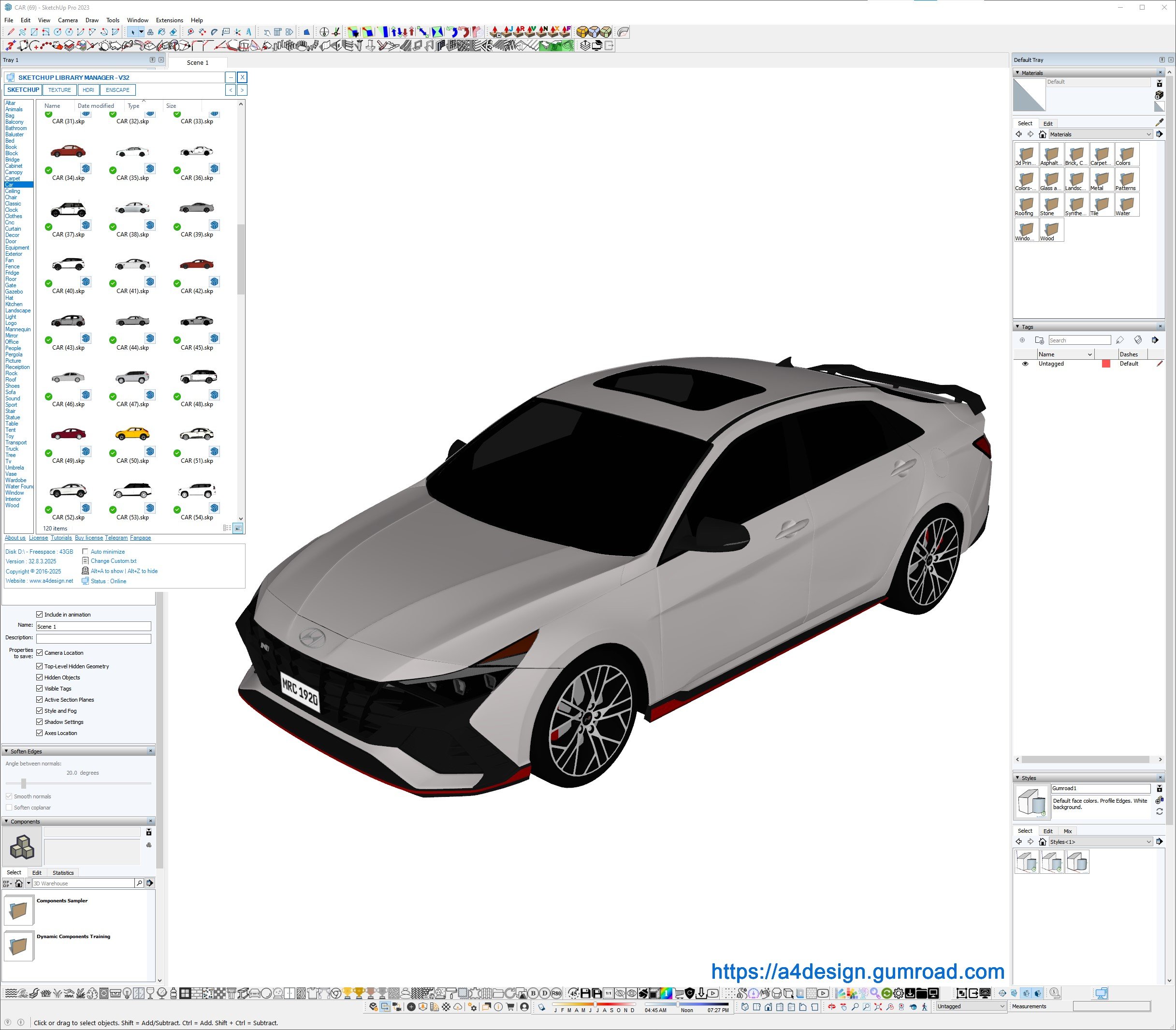
Task: Click the Untagged red color swatch
Action: pyautogui.click(x=1105, y=364)
